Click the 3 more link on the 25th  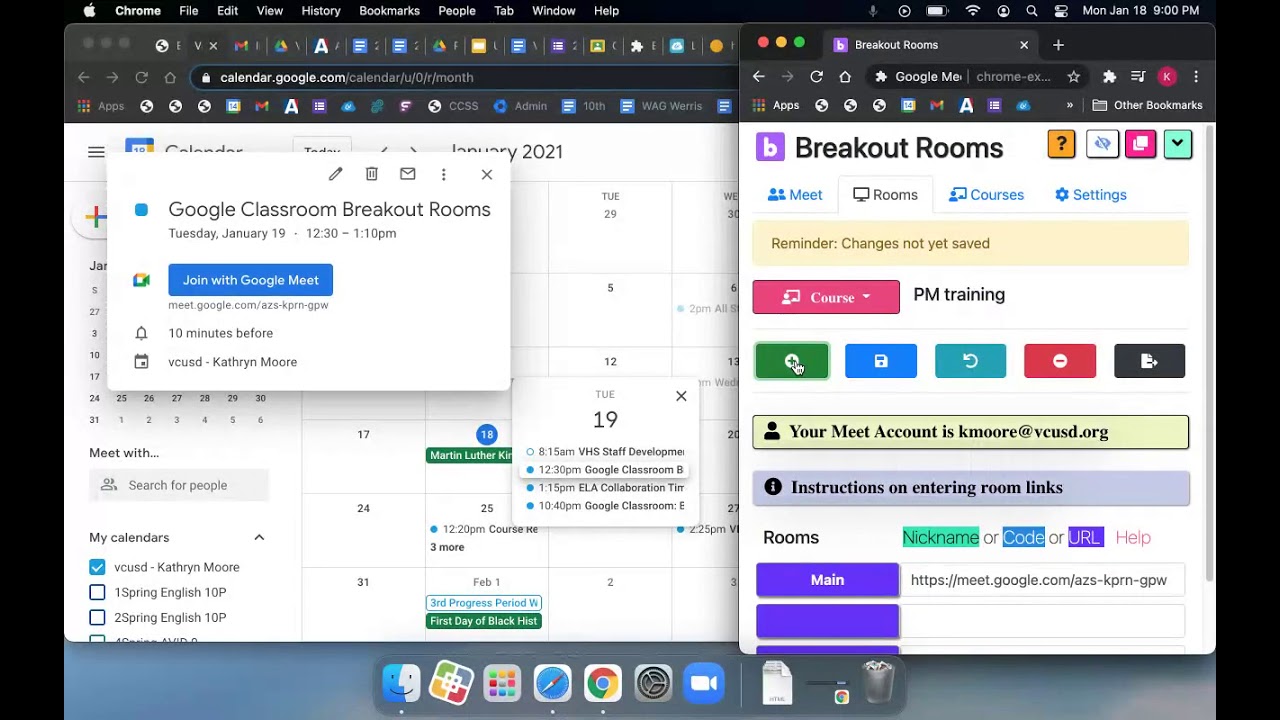[447, 547]
